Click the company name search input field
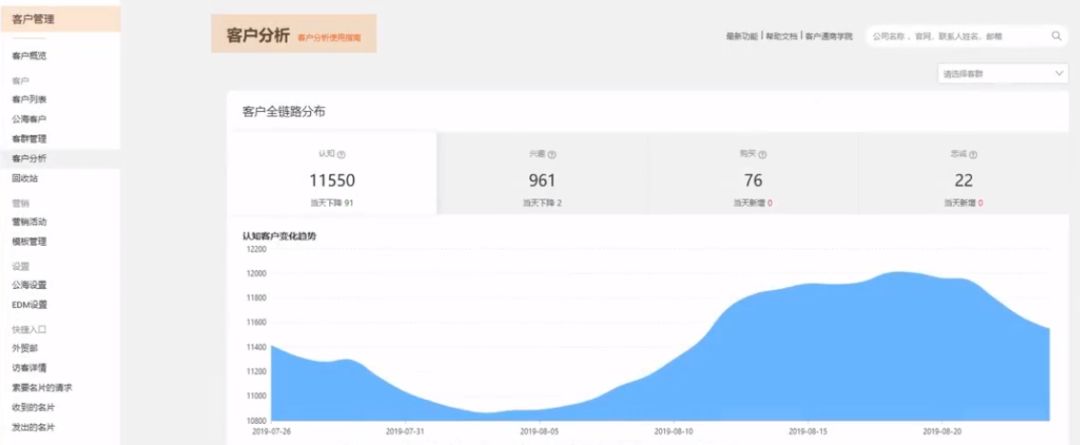Viewport: 1080px width, 445px height. coord(957,37)
